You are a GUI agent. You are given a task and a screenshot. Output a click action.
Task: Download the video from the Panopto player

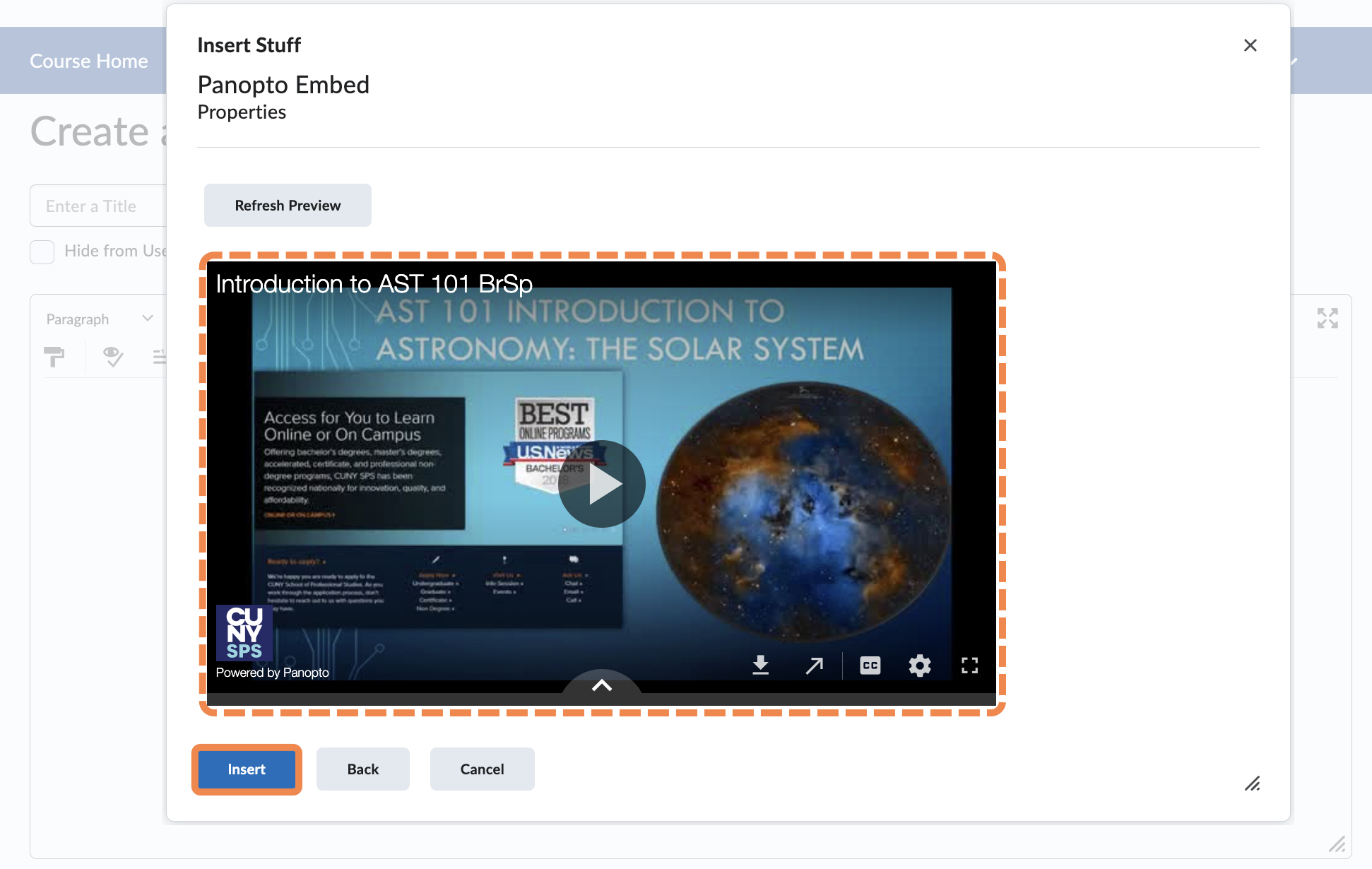tap(761, 665)
